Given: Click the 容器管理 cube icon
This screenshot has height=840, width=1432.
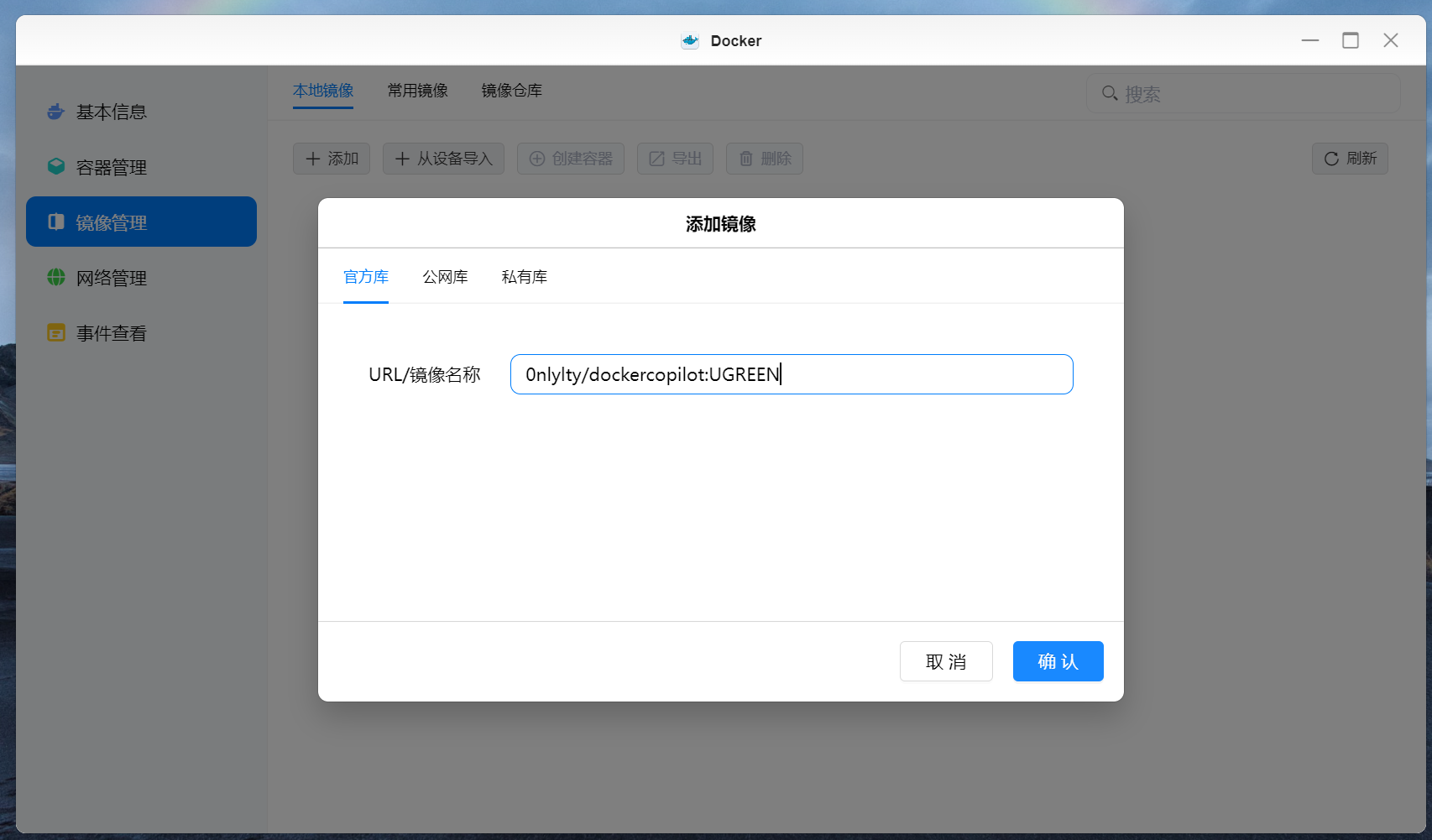Looking at the screenshot, I should coord(56,166).
